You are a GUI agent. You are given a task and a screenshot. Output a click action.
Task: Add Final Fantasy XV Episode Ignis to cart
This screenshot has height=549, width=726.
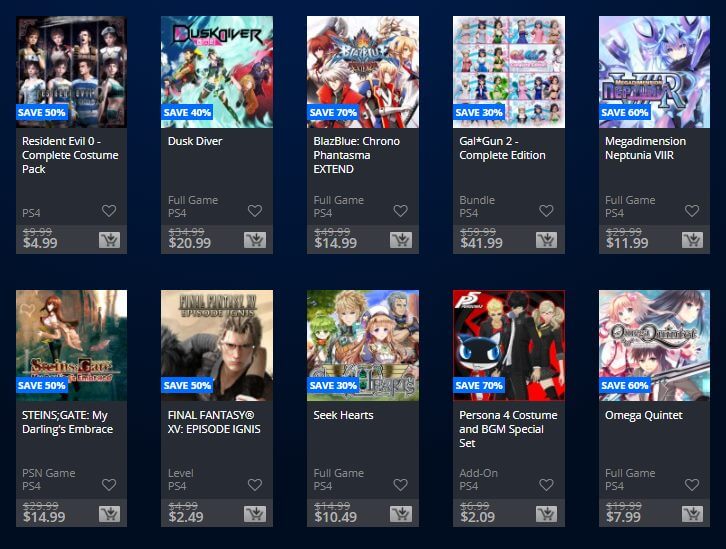tap(255, 514)
